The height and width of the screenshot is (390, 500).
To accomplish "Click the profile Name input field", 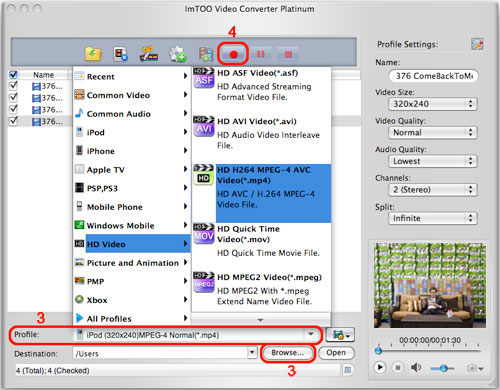I will 433,76.
